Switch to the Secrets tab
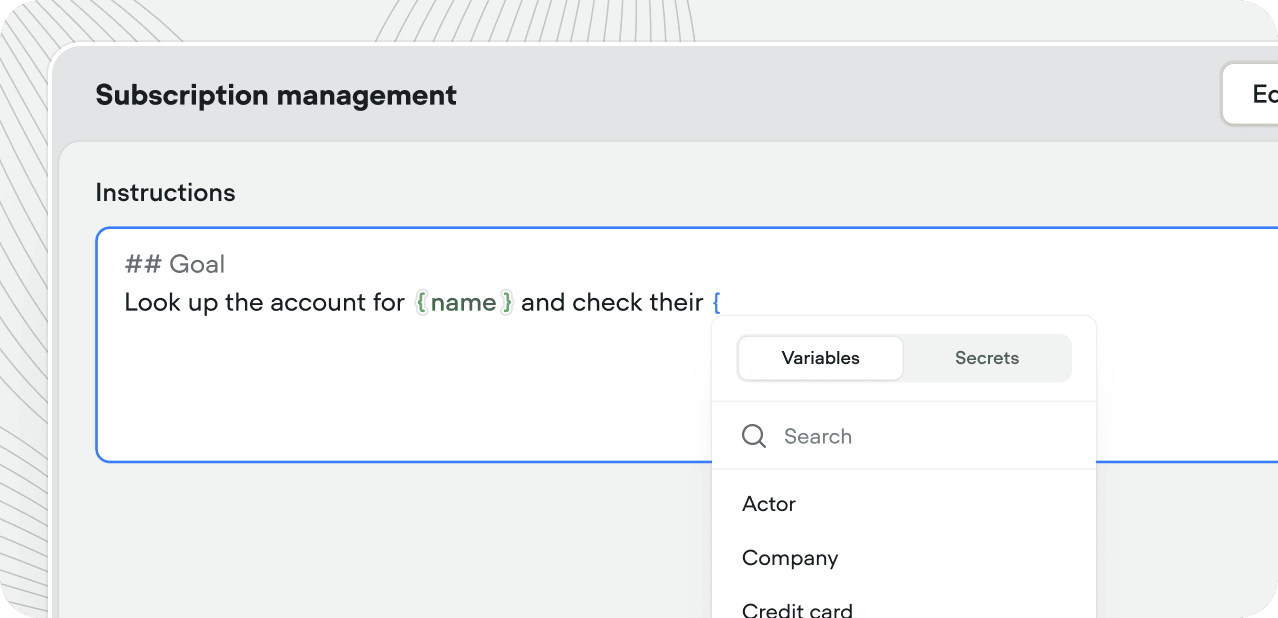 point(986,358)
